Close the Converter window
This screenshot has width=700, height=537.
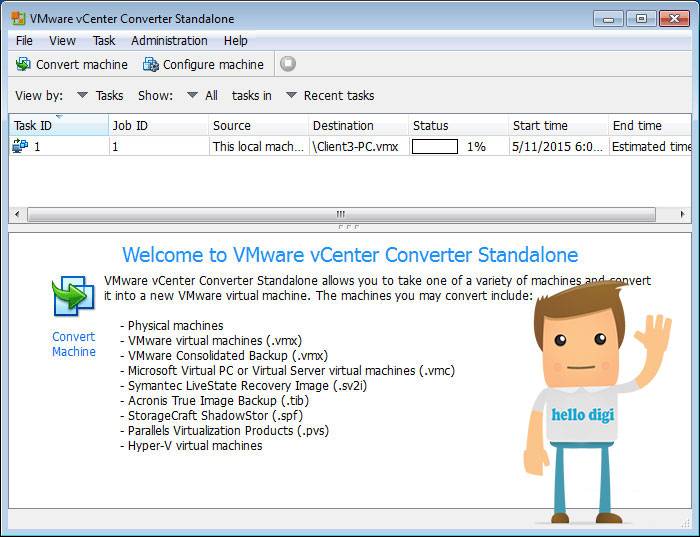674,19
